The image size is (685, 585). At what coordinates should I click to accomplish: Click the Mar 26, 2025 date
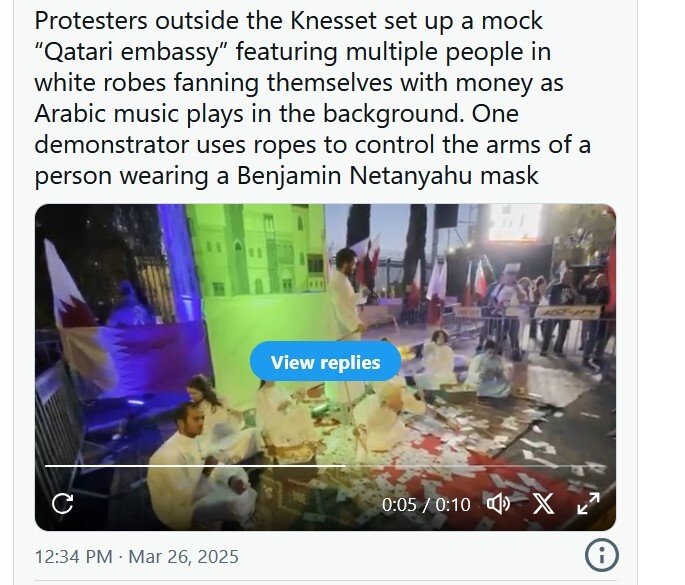pyautogui.click(x=183, y=557)
